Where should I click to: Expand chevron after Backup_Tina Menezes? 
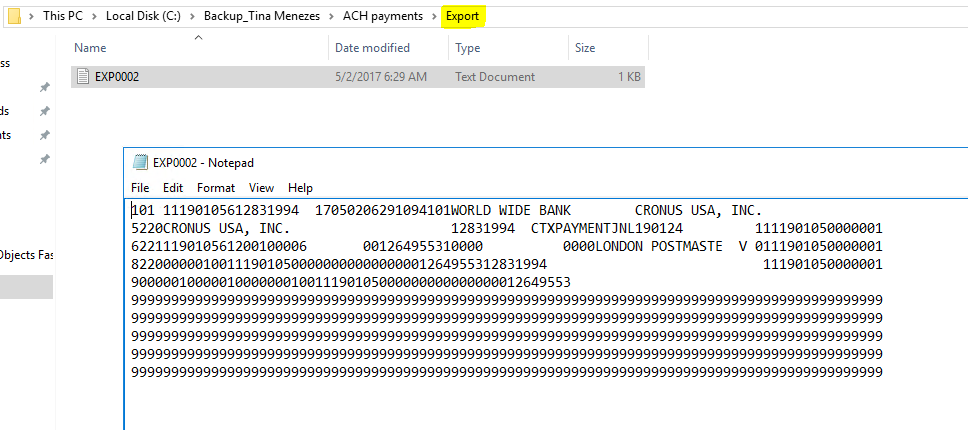pyautogui.click(x=332, y=16)
